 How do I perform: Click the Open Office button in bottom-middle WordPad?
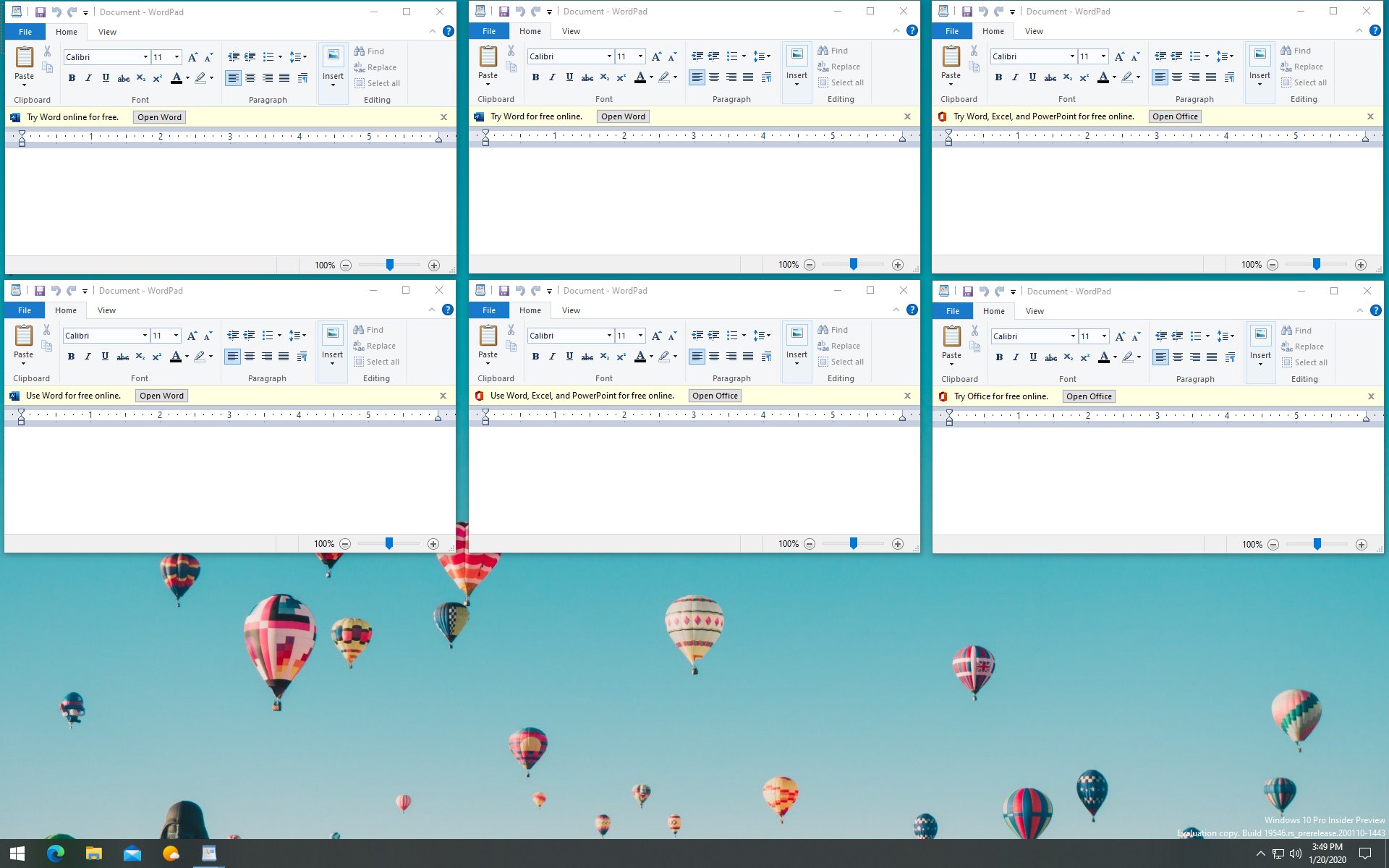715,395
